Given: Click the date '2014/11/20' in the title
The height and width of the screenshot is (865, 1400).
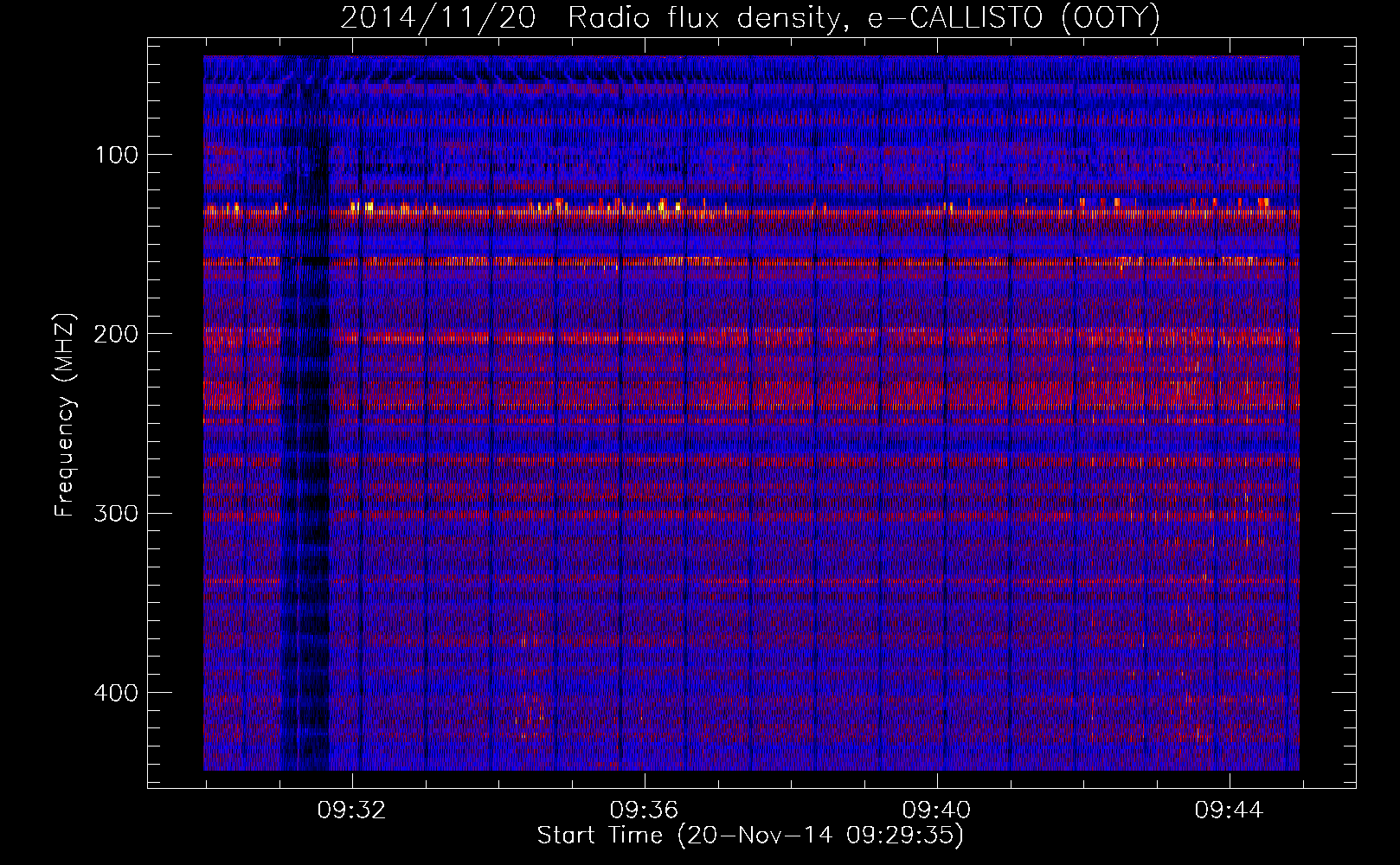Looking at the screenshot, I should click(x=439, y=18).
